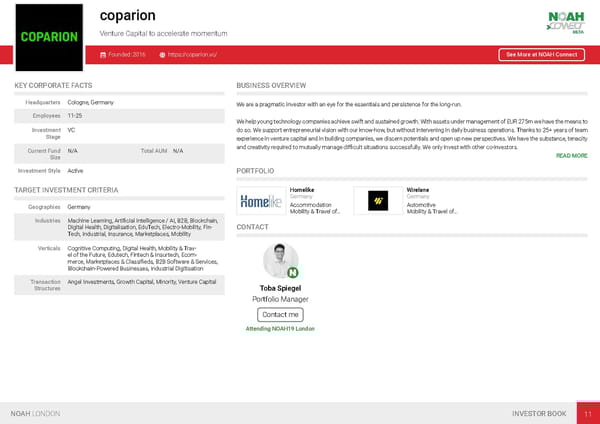Click the TARGET INVESTMENT CRITERIA heading
The width and height of the screenshot is (600, 424).
tap(66, 190)
